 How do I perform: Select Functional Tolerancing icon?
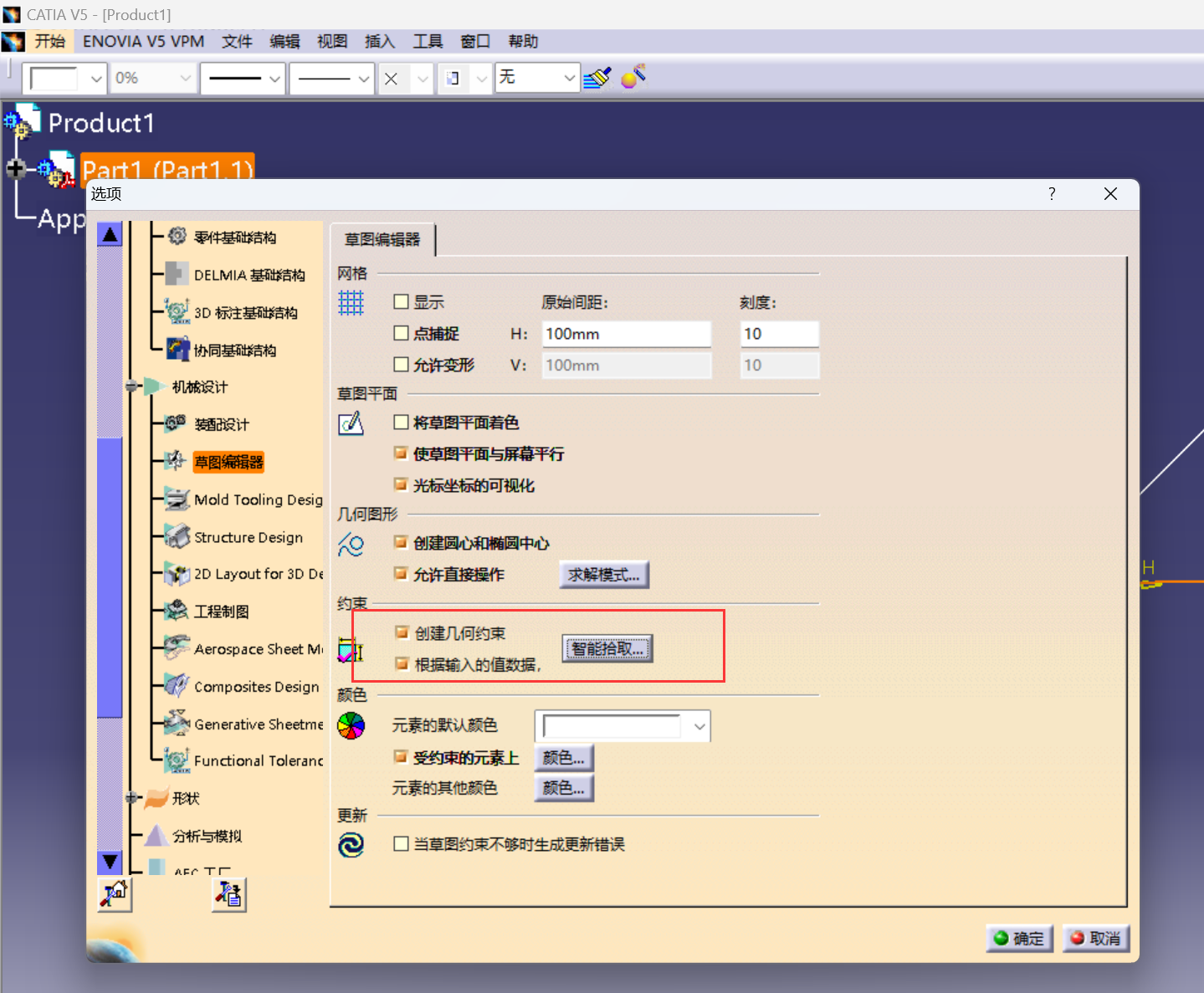coord(177,760)
